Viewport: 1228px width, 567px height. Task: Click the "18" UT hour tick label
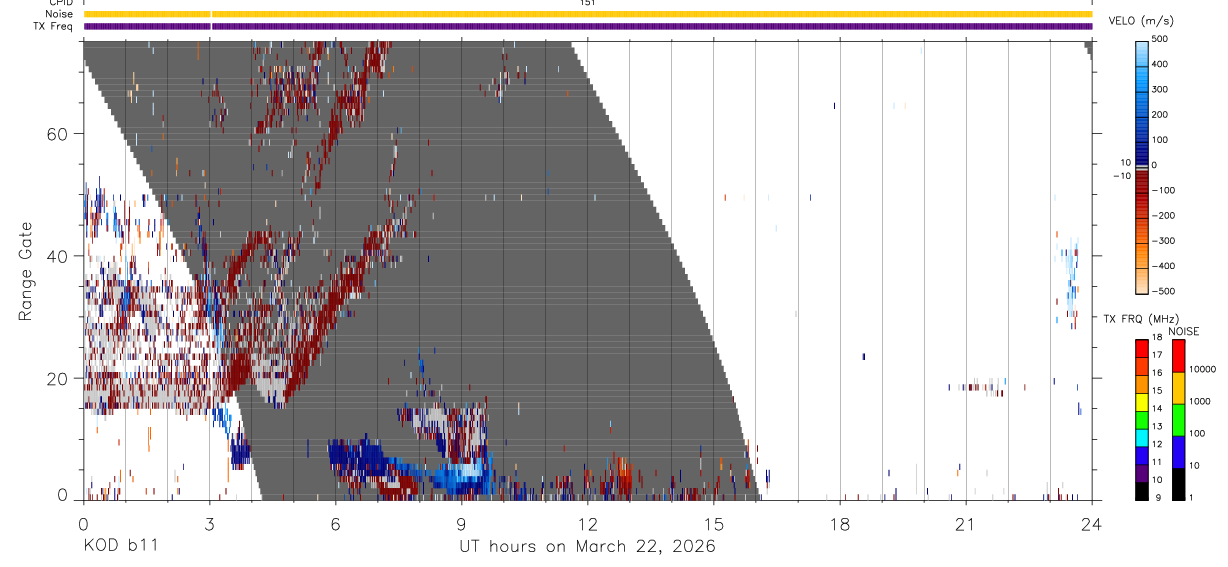[840, 524]
